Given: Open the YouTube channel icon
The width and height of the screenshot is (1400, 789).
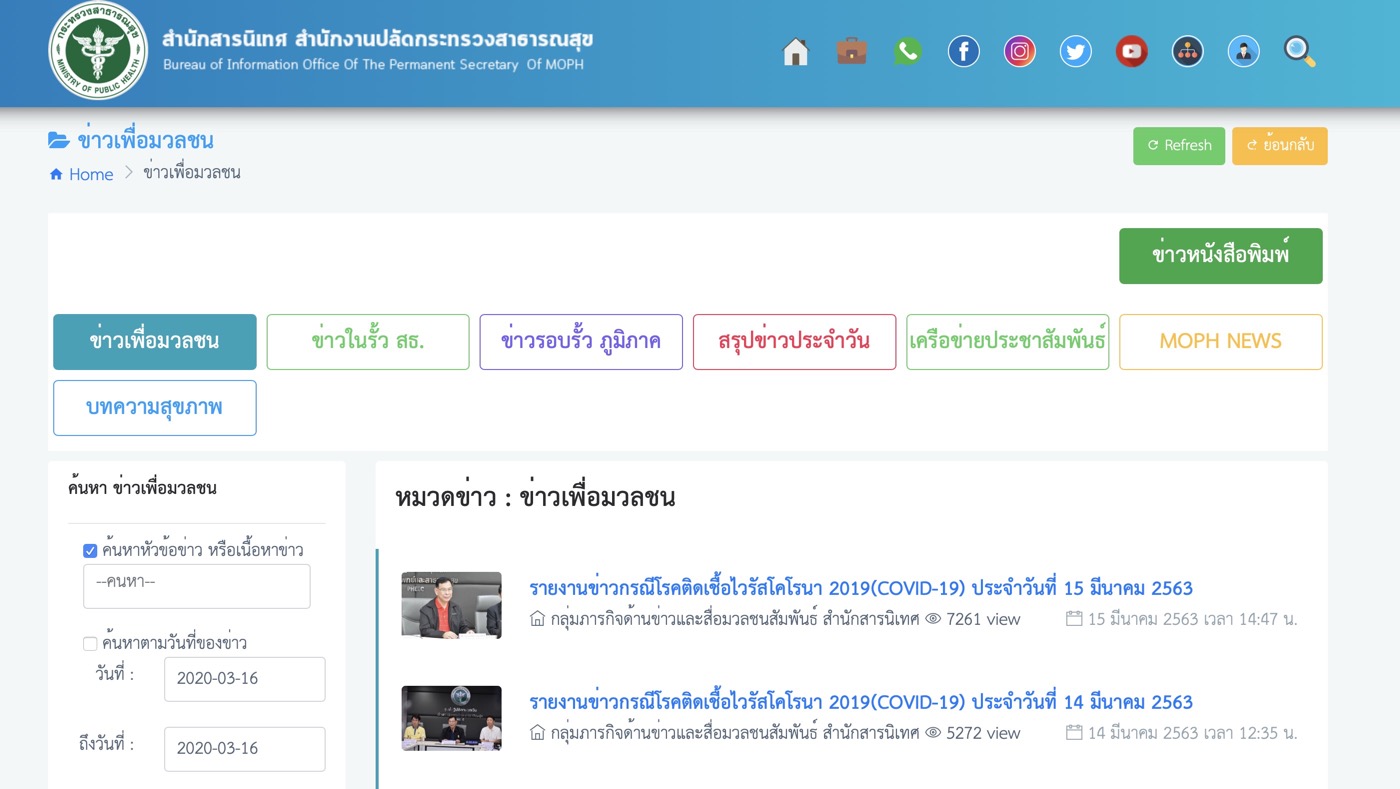Looking at the screenshot, I should [1131, 50].
